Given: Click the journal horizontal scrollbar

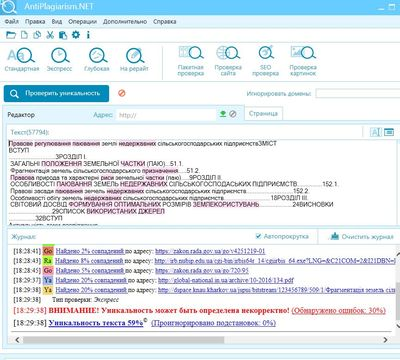Looking at the screenshot, I should pyautogui.click(x=124, y=340).
